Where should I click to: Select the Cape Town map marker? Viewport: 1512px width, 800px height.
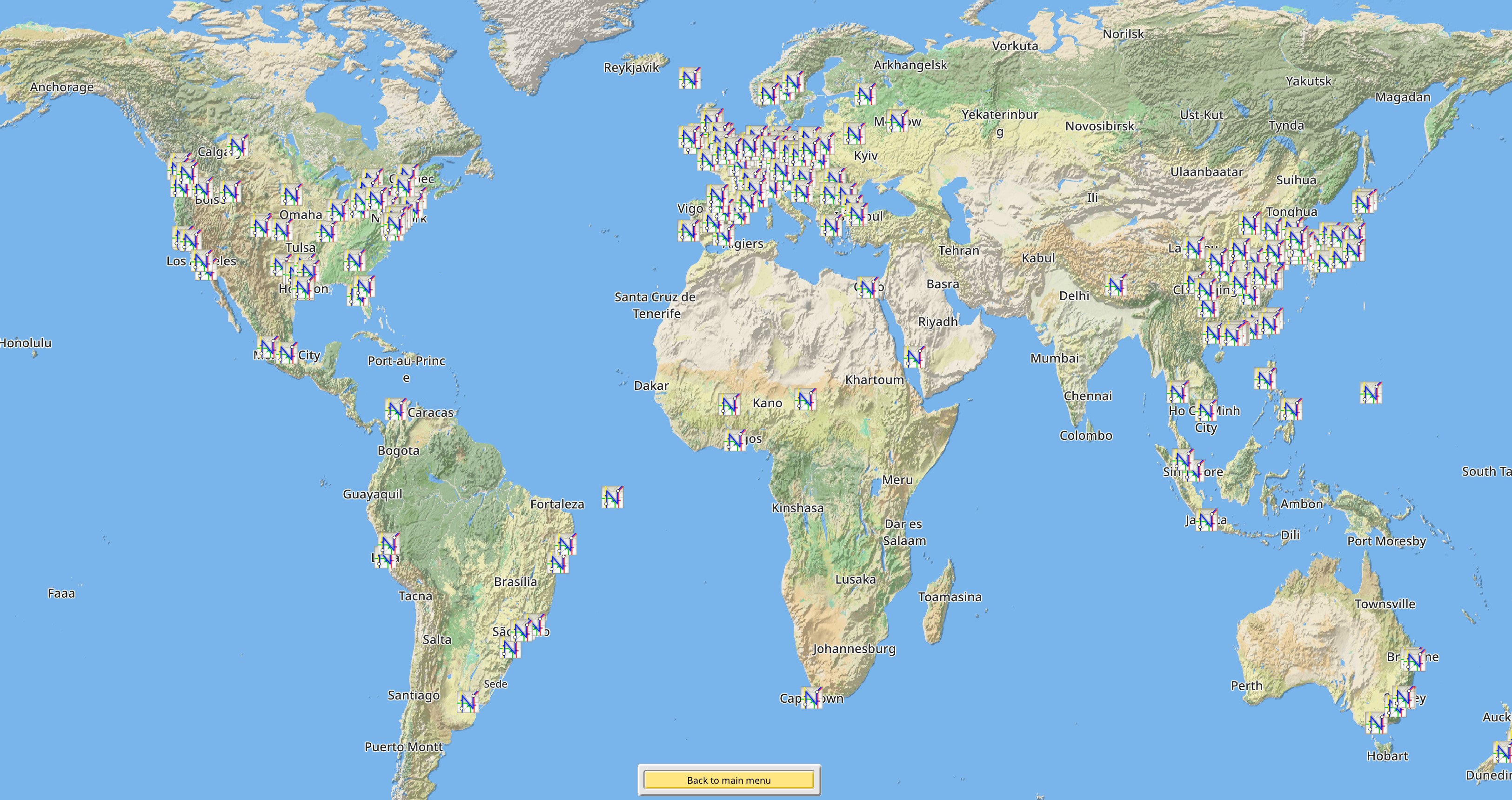[x=812, y=698]
